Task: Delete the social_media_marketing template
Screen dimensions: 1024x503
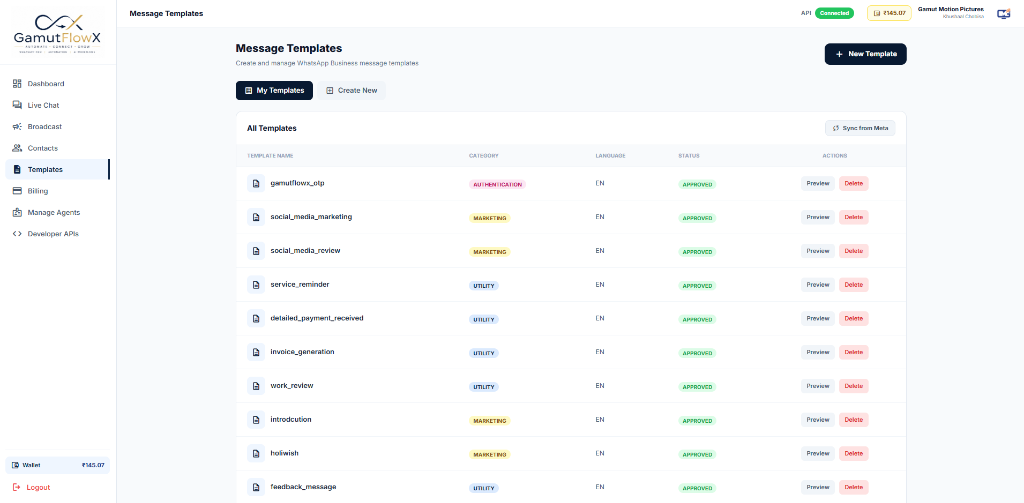Action: click(854, 217)
